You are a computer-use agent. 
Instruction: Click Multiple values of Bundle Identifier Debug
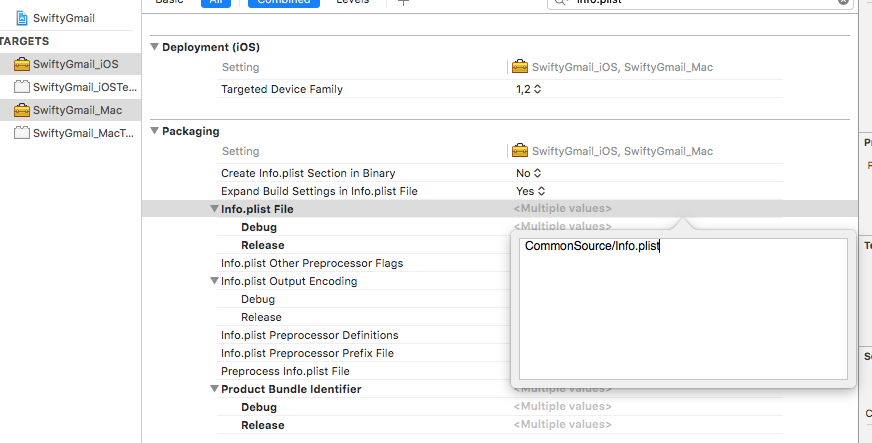coord(562,406)
